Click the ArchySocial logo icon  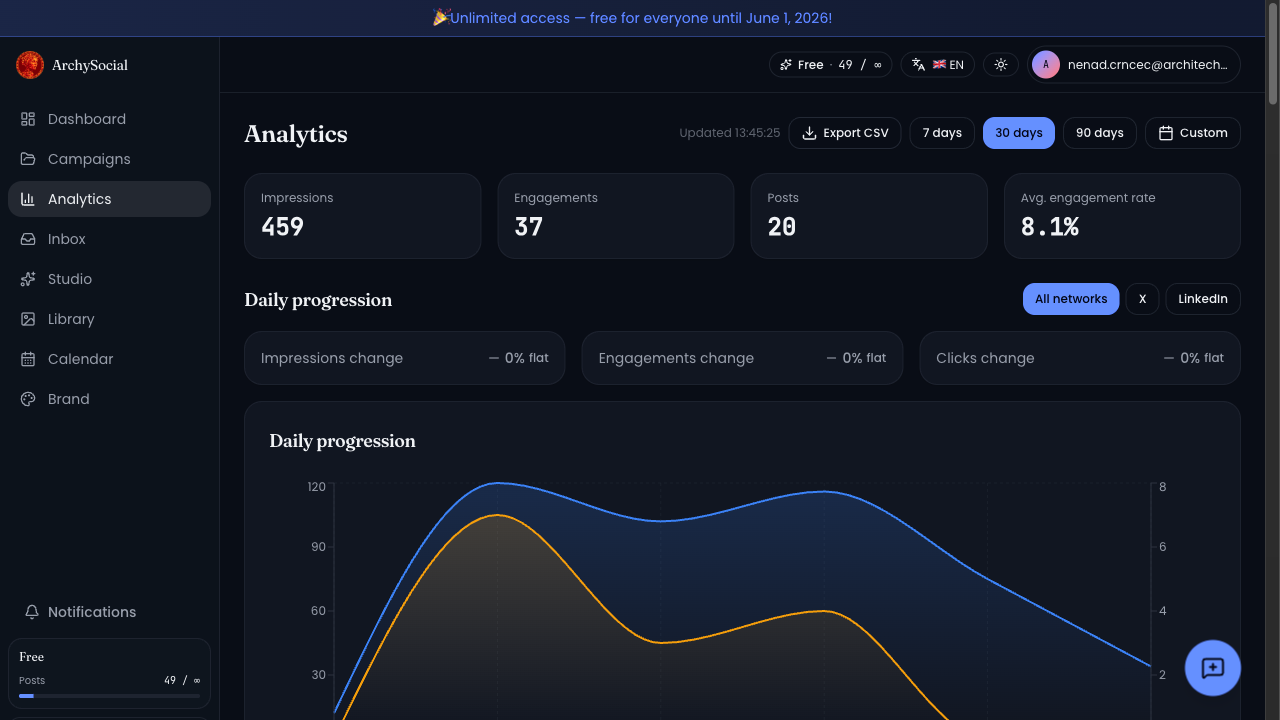30,65
